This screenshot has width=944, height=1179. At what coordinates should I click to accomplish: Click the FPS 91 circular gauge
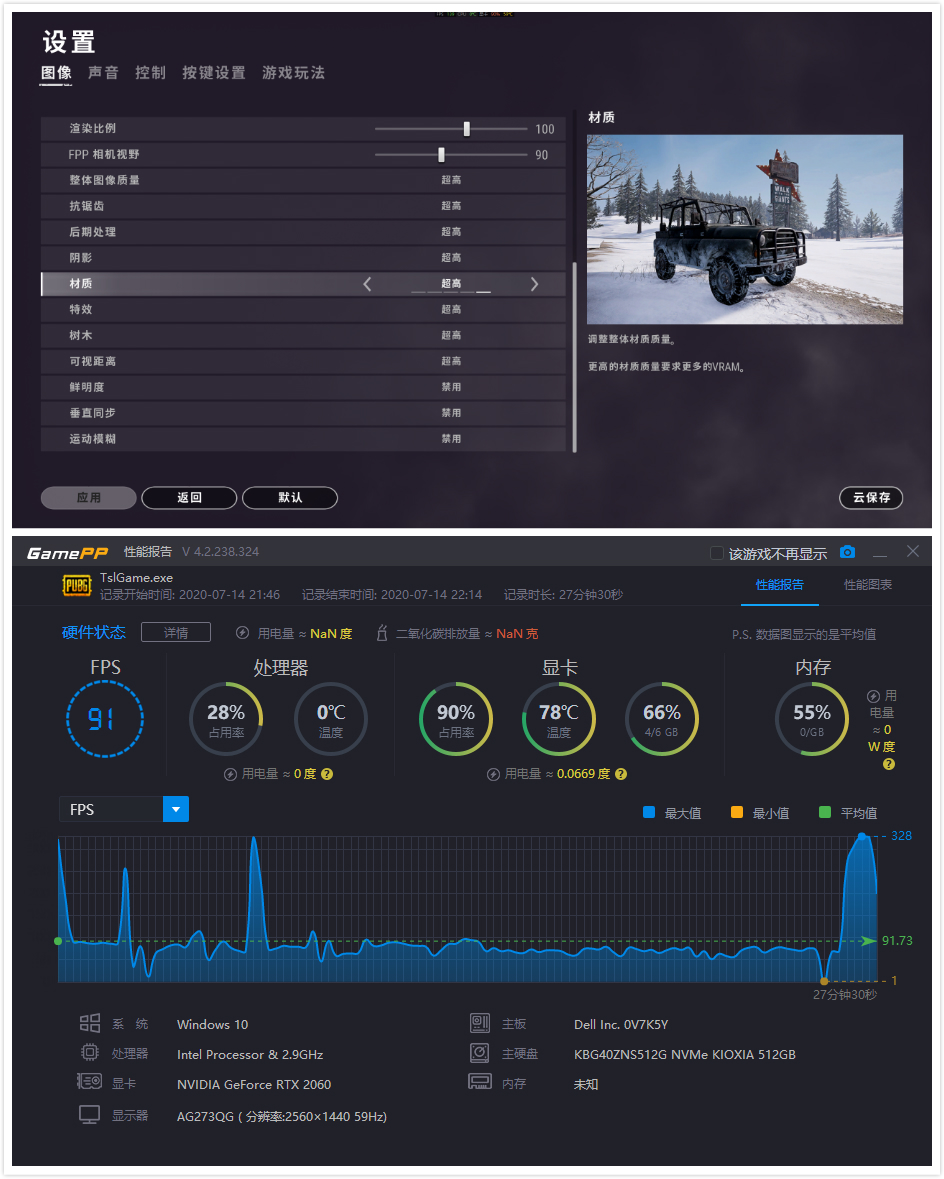105,719
